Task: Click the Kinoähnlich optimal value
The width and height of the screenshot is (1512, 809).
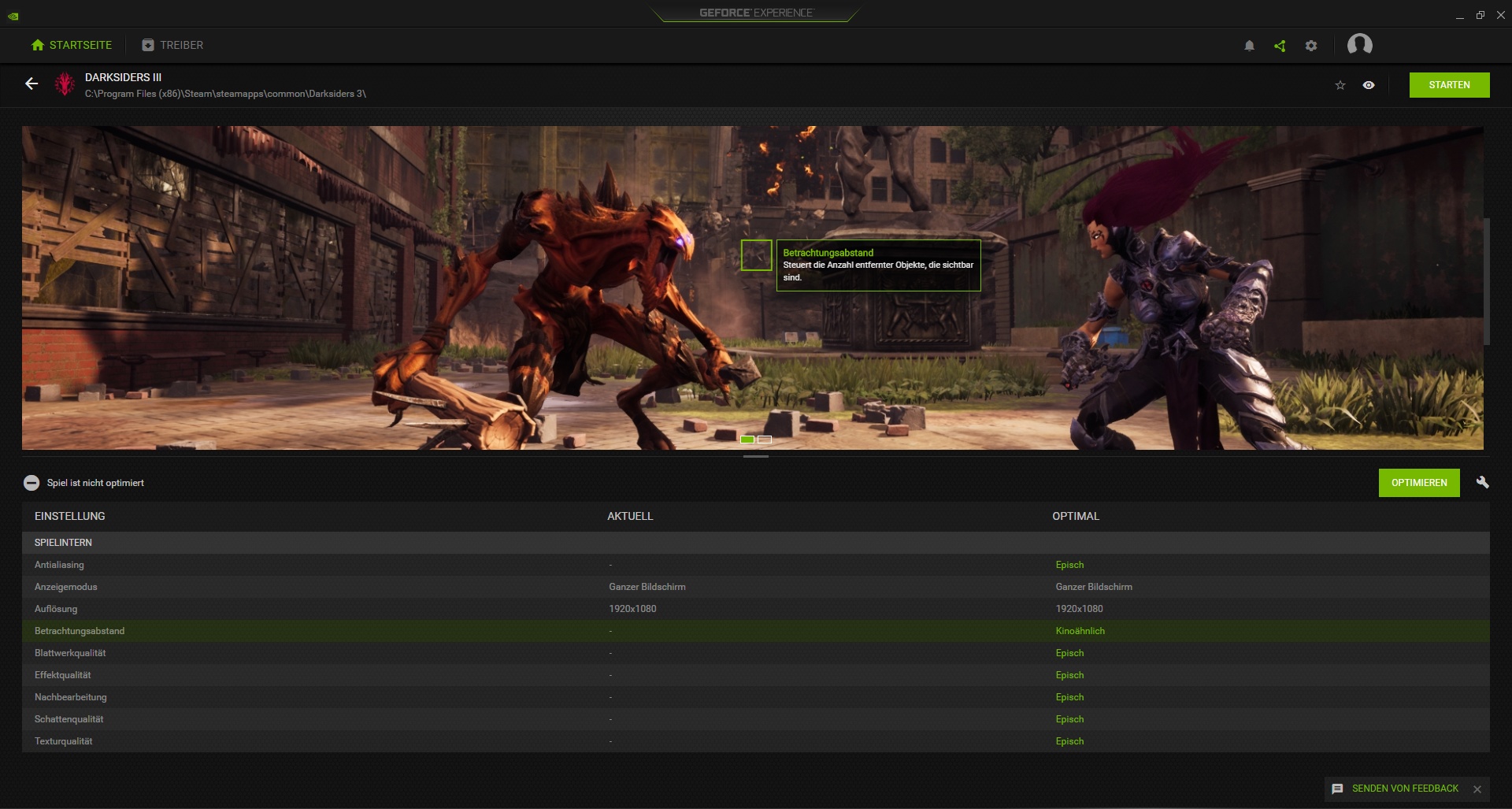Action: click(1080, 631)
